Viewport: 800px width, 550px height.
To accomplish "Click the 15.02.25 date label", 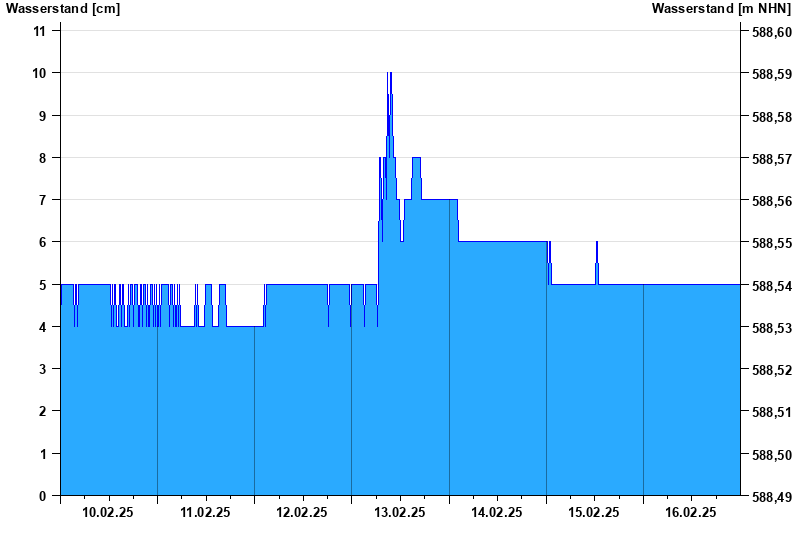I will (x=594, y=513).
